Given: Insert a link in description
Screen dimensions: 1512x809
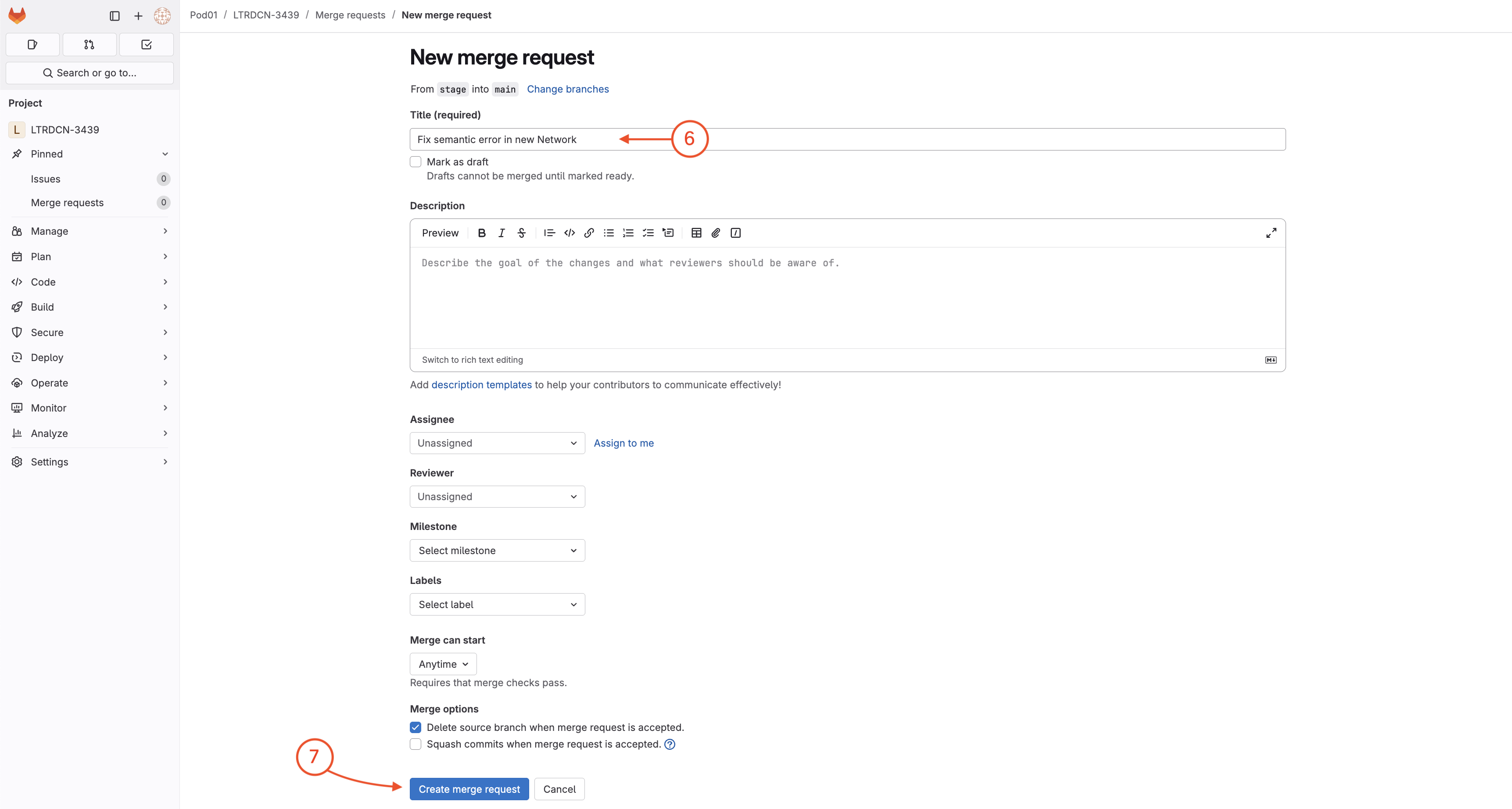Looking at the screenshot, I should pyautogui.click(x=589, y=233).
